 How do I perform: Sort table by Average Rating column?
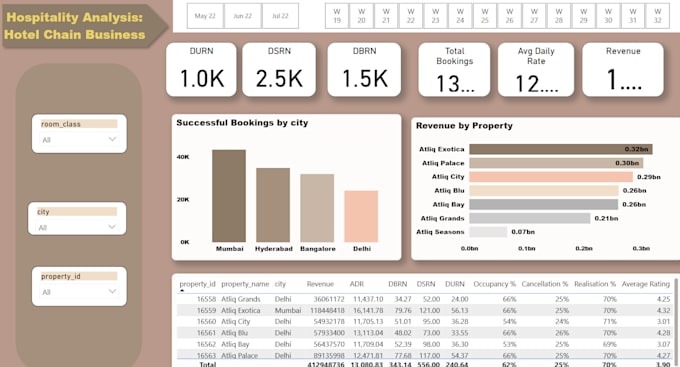646,284
